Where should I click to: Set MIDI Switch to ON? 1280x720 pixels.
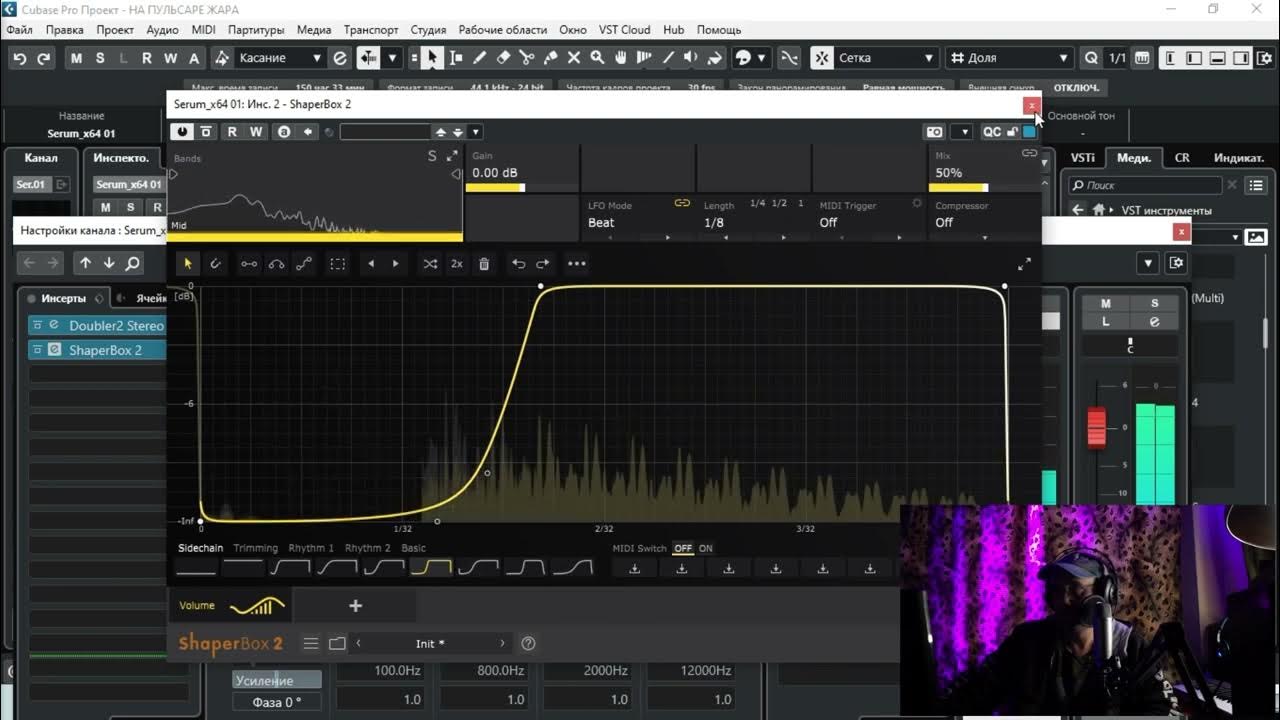point(706,548)
